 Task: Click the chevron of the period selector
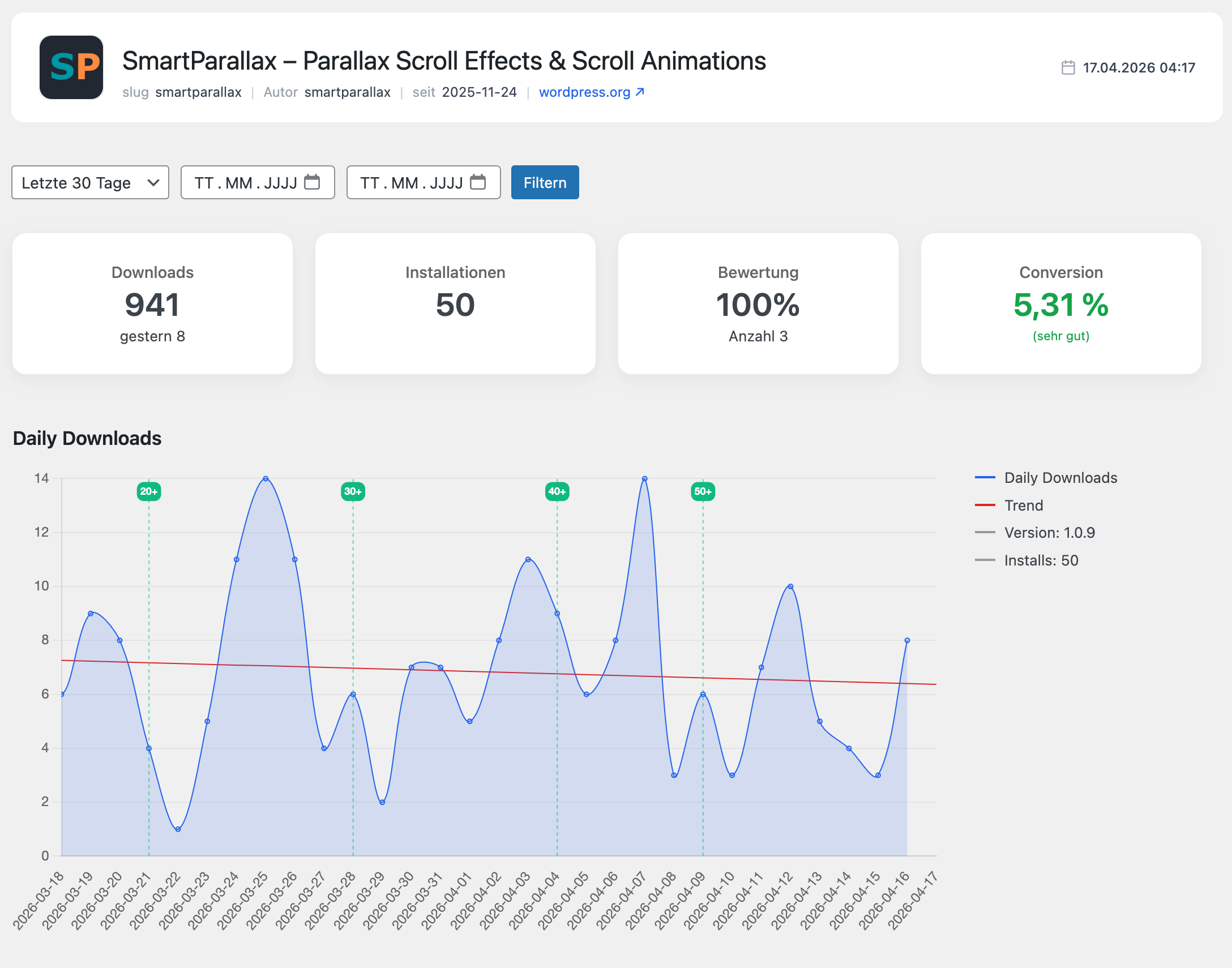(153, 183)
